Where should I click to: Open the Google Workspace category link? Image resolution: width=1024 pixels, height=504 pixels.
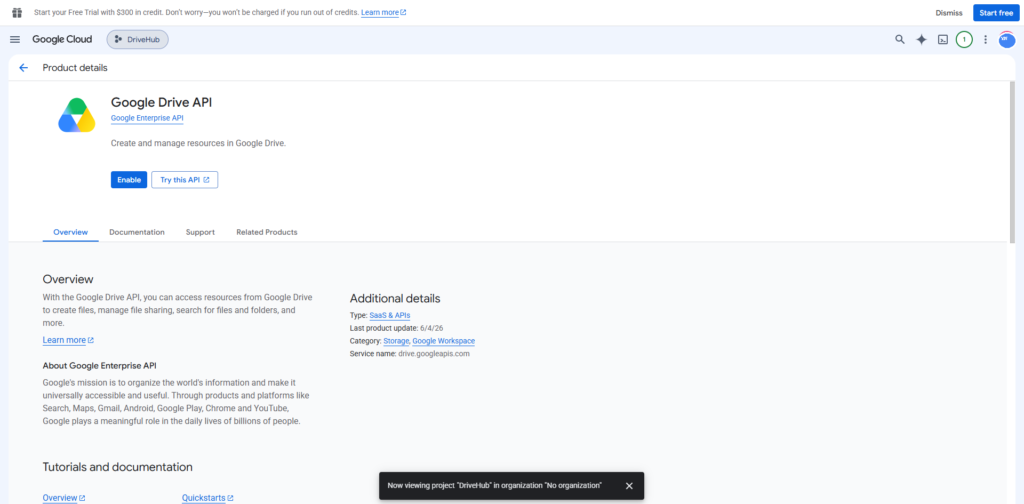point(443,341)
